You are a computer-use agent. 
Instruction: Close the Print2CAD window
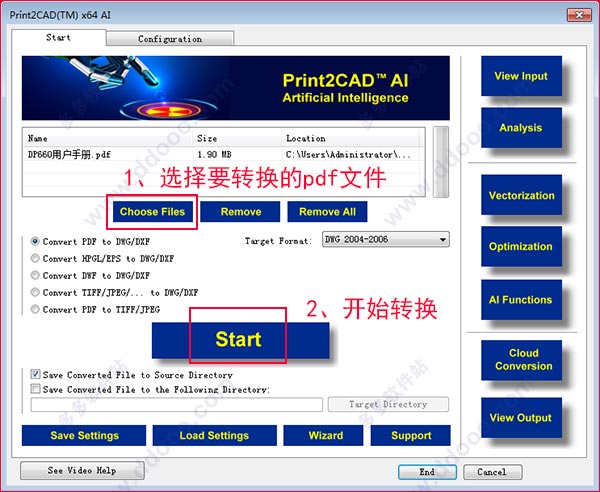[x=579, y=15]
